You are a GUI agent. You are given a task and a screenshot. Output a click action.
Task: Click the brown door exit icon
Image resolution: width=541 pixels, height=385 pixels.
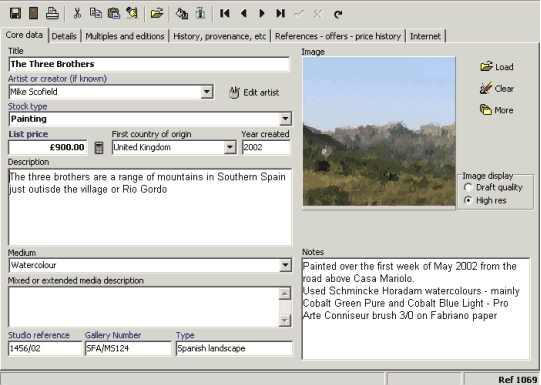tap(33, 13)
